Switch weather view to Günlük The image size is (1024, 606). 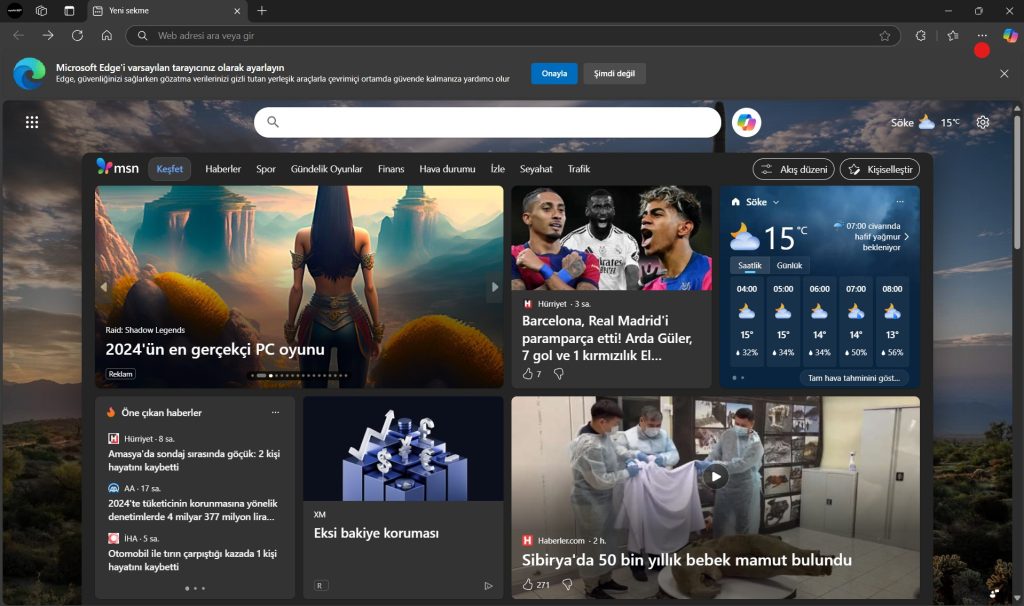click(x=789, y=265)
